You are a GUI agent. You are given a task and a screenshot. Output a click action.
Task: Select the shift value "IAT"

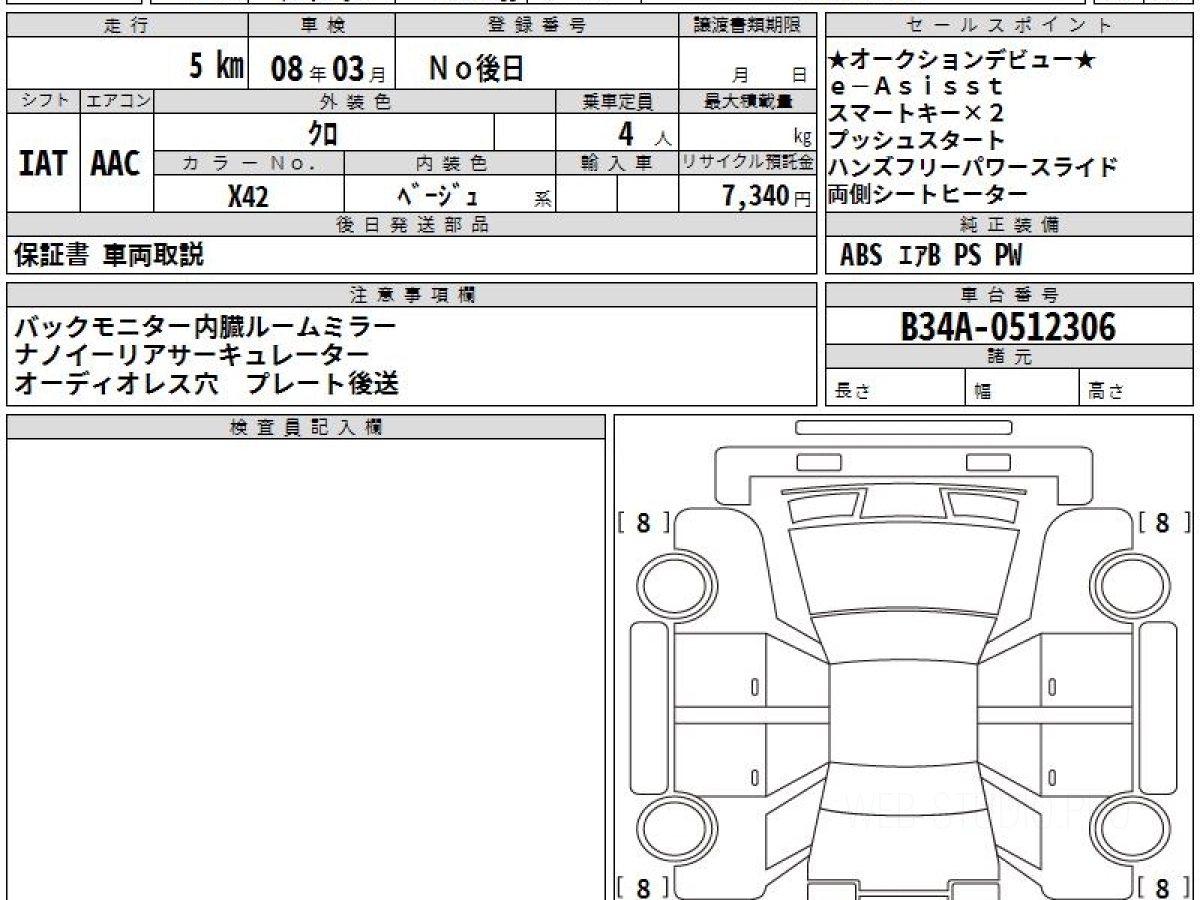point(43,163)
